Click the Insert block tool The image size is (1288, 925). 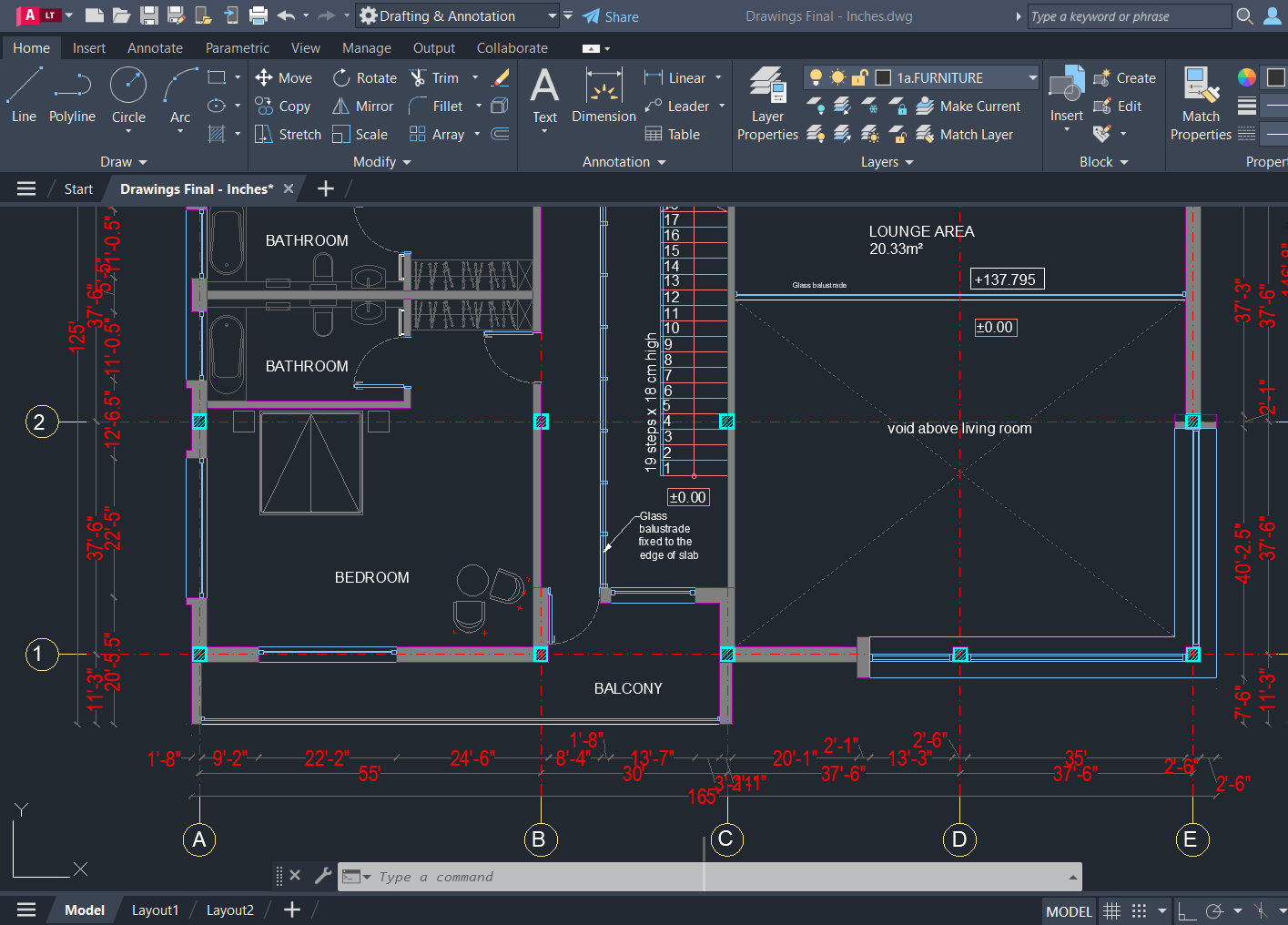coord(1067,94)
